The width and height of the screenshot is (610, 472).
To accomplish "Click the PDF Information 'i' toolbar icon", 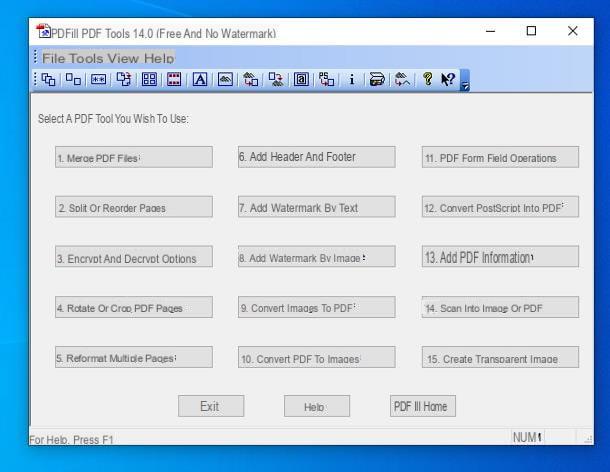I will (352, 79).
